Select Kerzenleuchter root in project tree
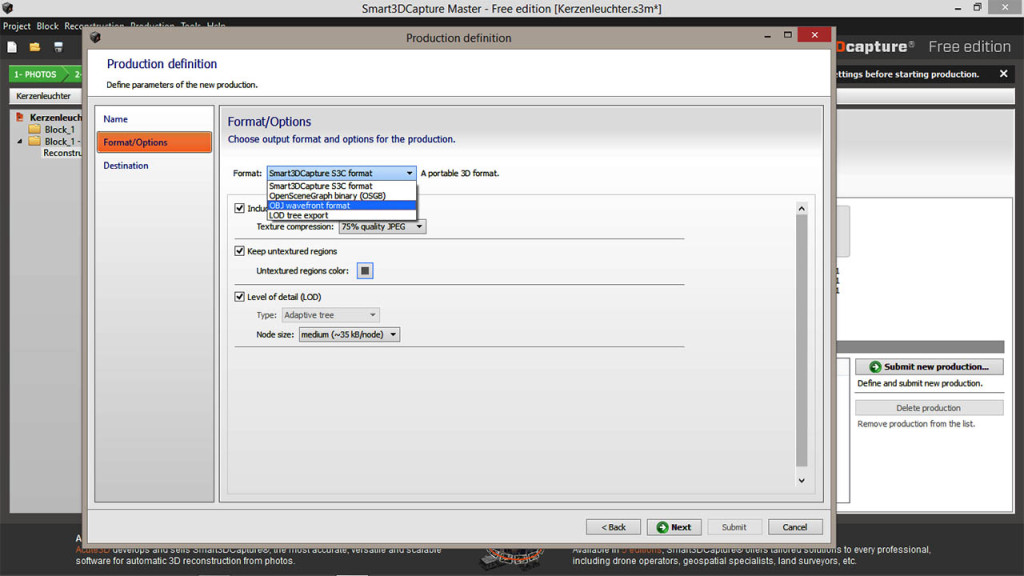Image resolution: width=1024 pixels, height=576 pixels. (x=56, y=118)
